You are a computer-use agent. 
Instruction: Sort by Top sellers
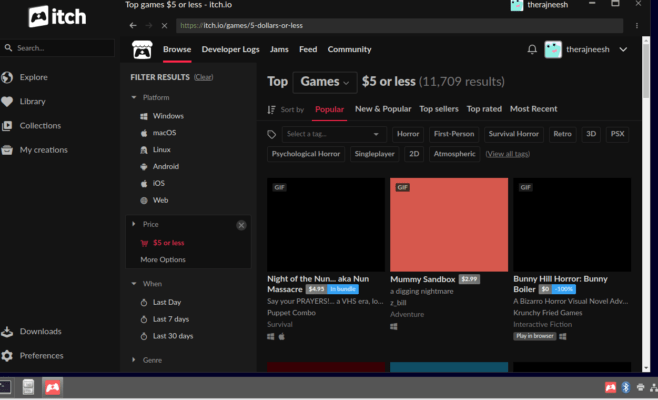[x=439, y=109]
